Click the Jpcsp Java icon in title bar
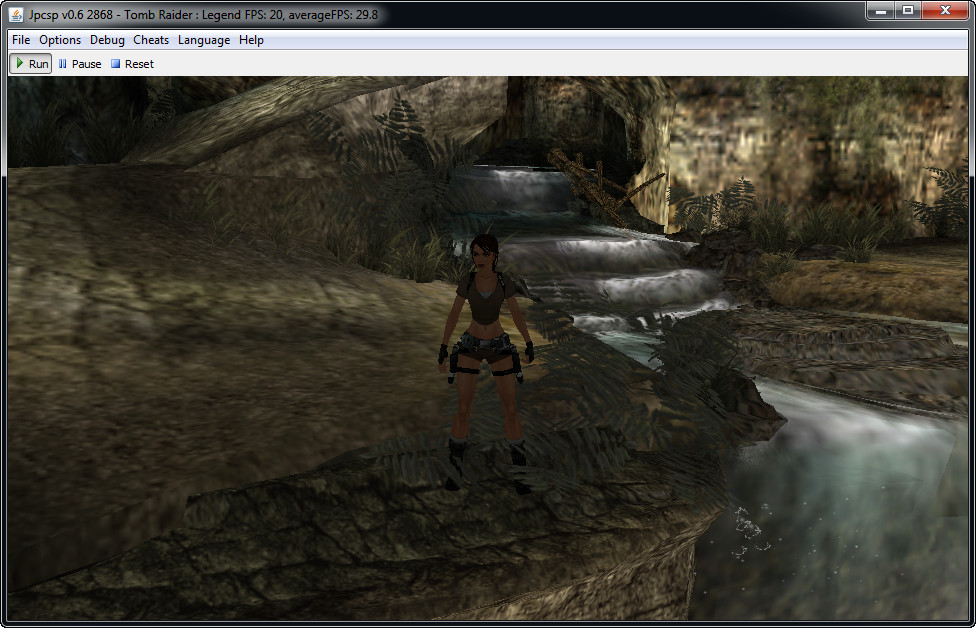 [16, 14]
